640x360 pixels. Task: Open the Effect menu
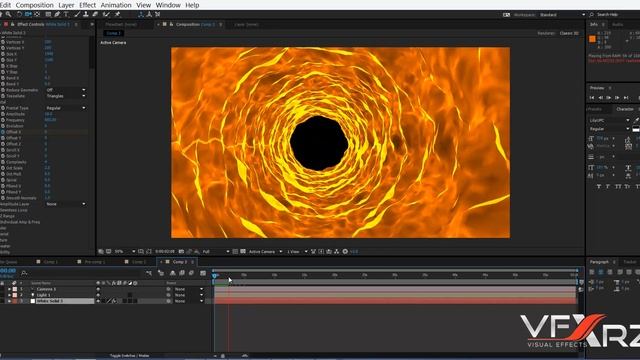(87, 5)
